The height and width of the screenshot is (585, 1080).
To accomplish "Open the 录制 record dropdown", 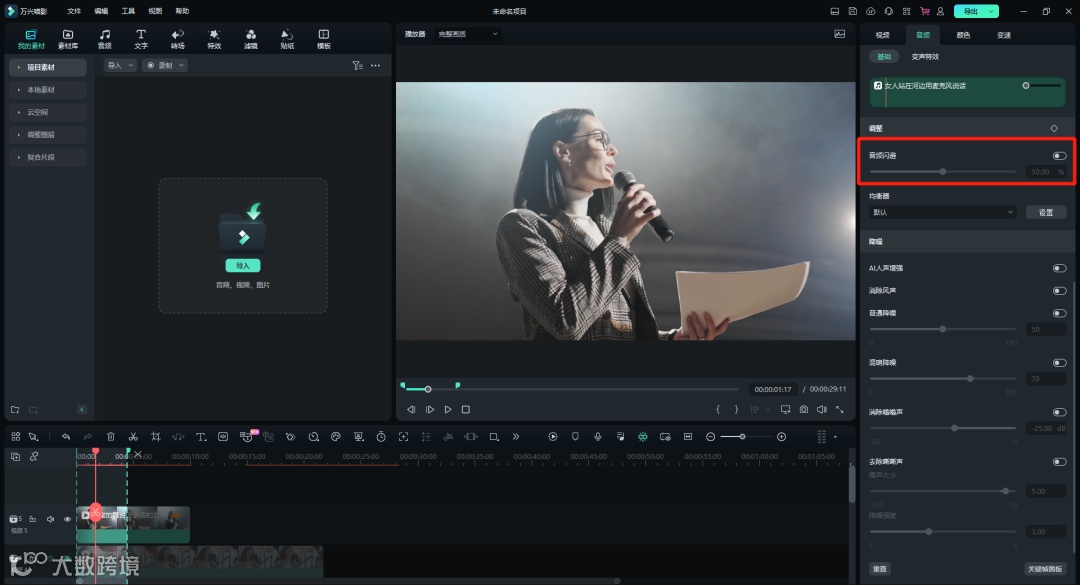I will tap(165, 65).
